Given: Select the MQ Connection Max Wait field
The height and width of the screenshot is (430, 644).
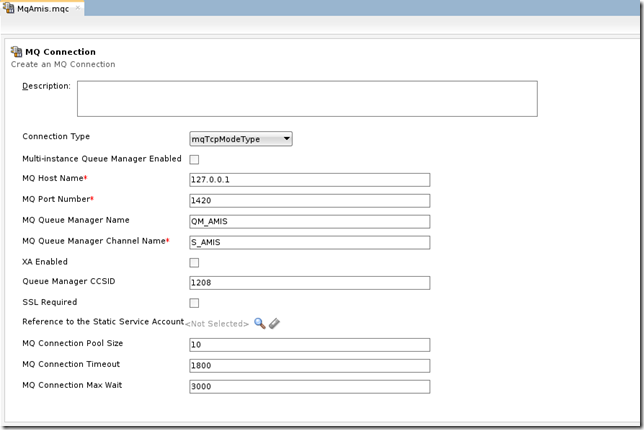Looking at the screenshot, I should (x=309, y=387).
